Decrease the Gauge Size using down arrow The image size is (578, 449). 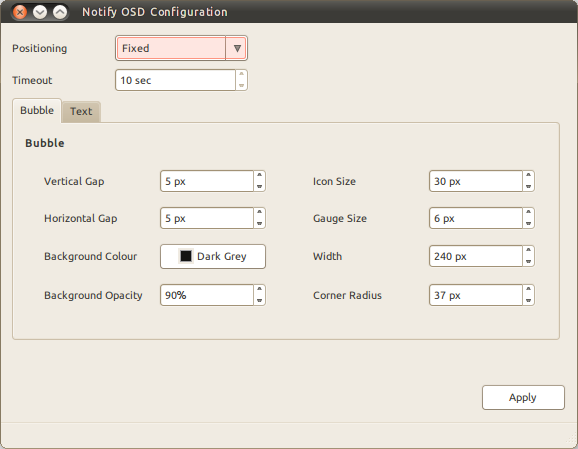pos(528,223)
